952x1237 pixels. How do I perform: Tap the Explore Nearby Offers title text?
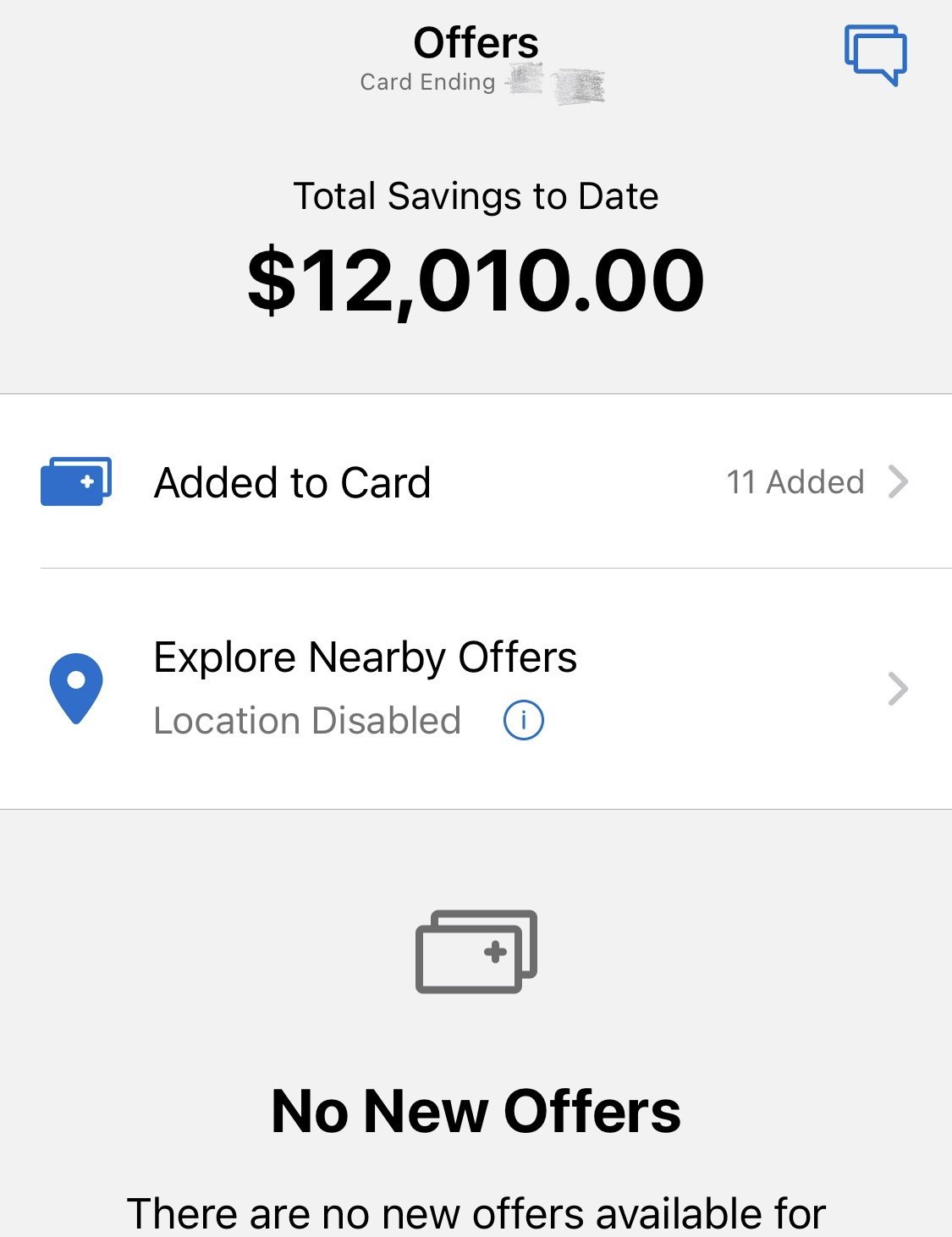(x=366, y=658)
